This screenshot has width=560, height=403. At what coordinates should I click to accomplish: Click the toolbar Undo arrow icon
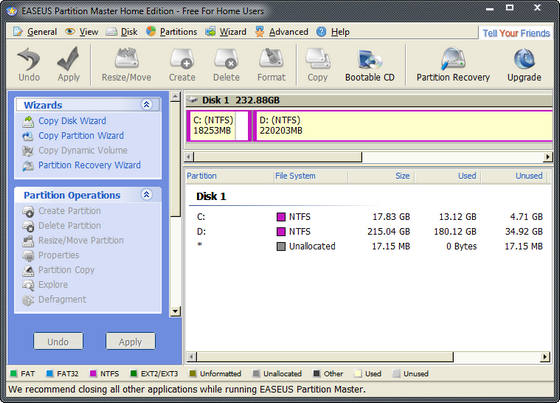pos(29,59)
